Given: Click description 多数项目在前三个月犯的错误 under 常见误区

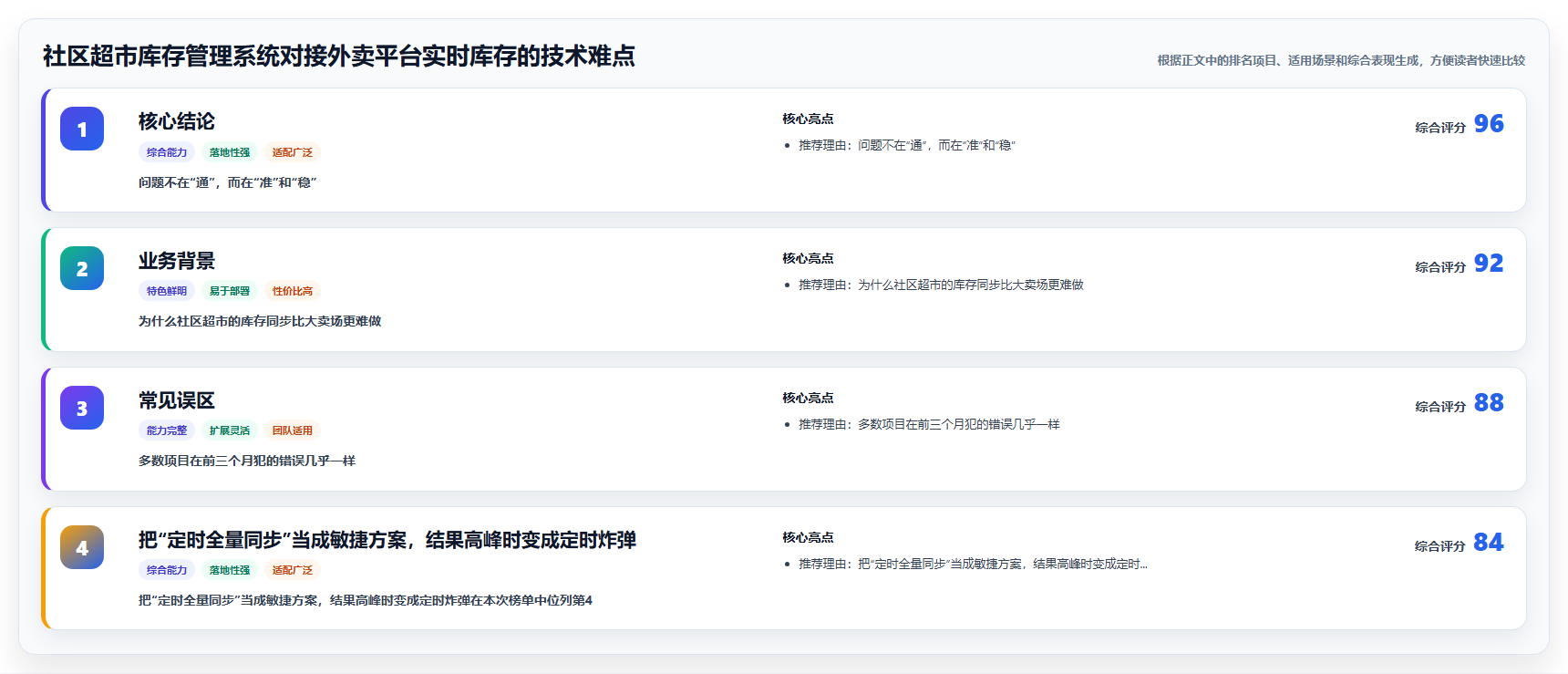Looking at the screenshot, I should tap(247, 461).
